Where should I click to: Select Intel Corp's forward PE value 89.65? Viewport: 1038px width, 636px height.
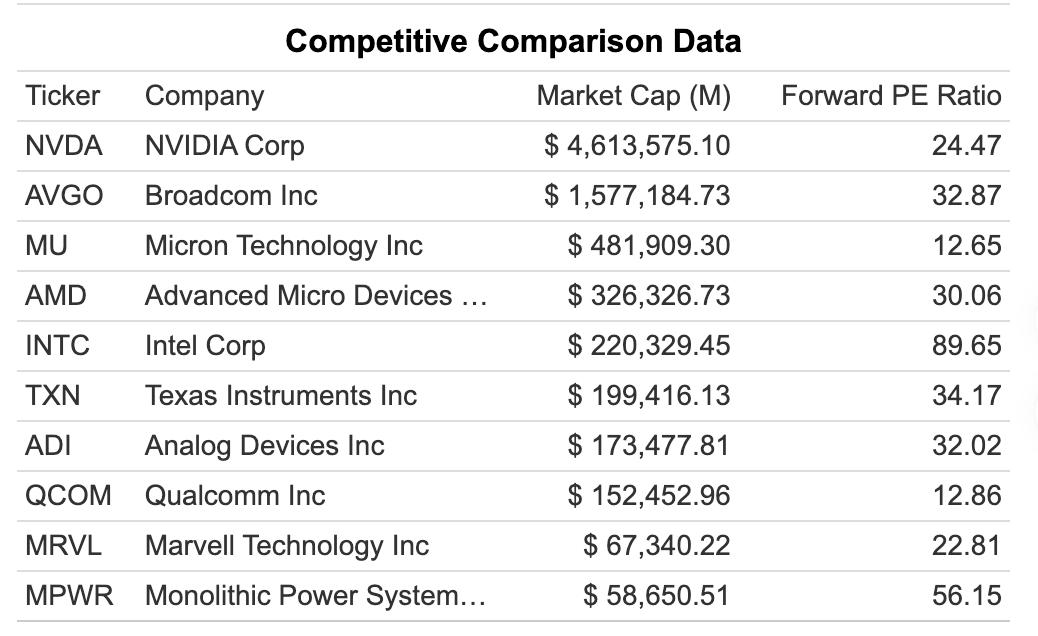pyautogui.click(x=966, y=346)
